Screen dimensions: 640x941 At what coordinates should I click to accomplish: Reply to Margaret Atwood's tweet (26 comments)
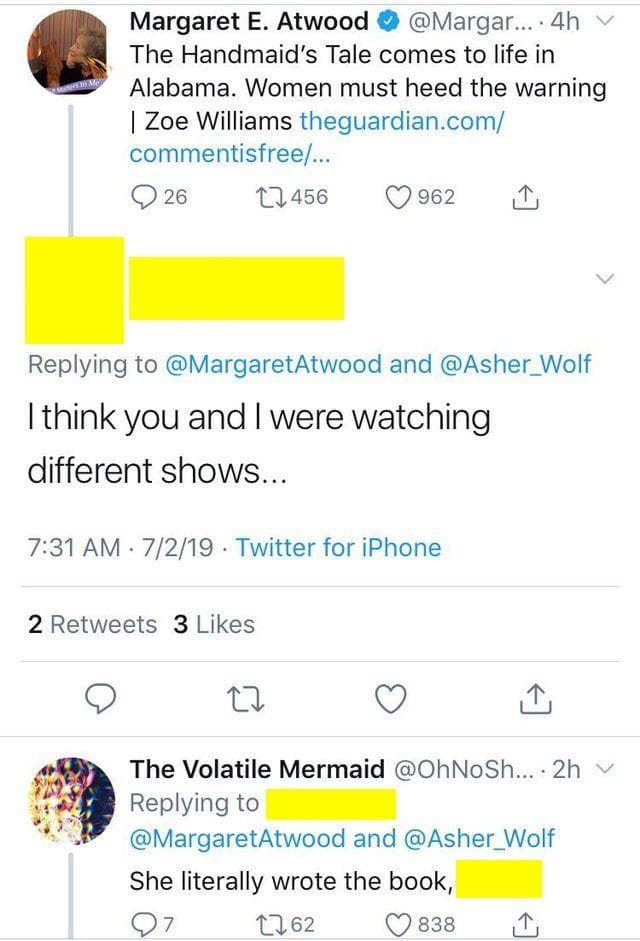pos(143,197)
